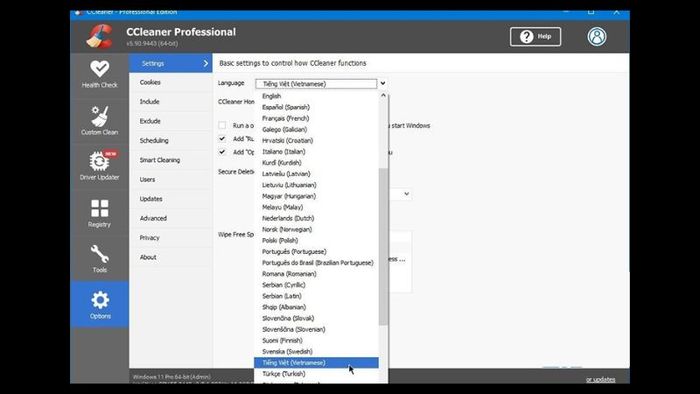
Task: Select Slovenščina (Slovenian) language
Action: click(x=317, y=329)
